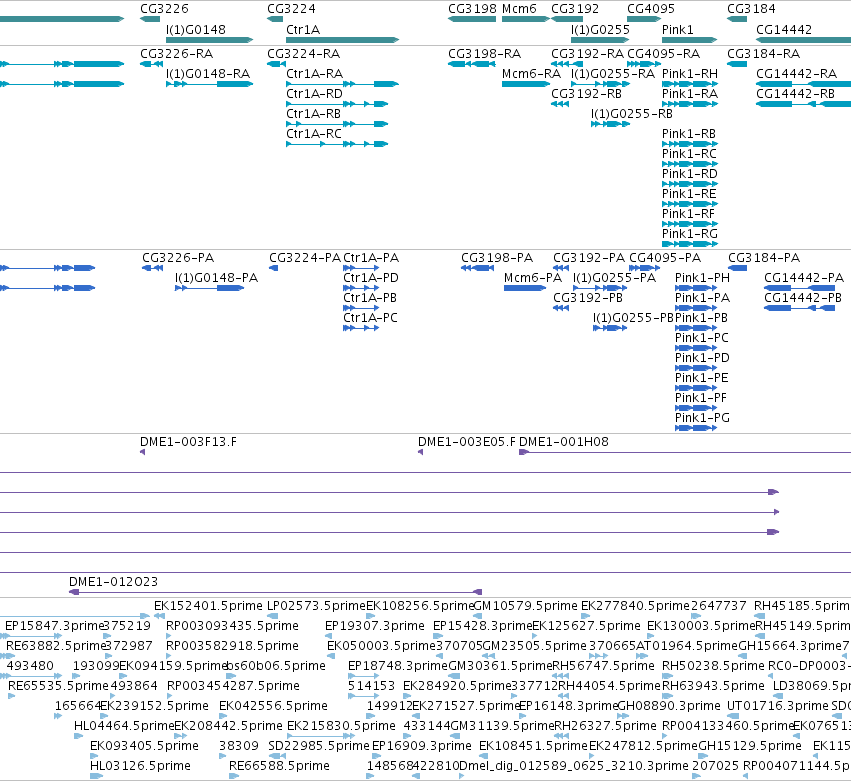Screen dimensions: 851x781
Task: Select transcript Pink1-RD
Action: pos(690,174)
